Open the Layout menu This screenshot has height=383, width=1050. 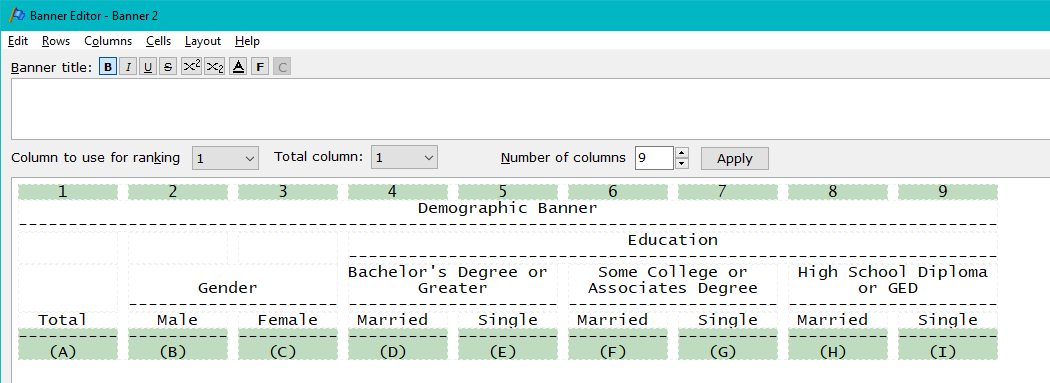tap(203, 41)
